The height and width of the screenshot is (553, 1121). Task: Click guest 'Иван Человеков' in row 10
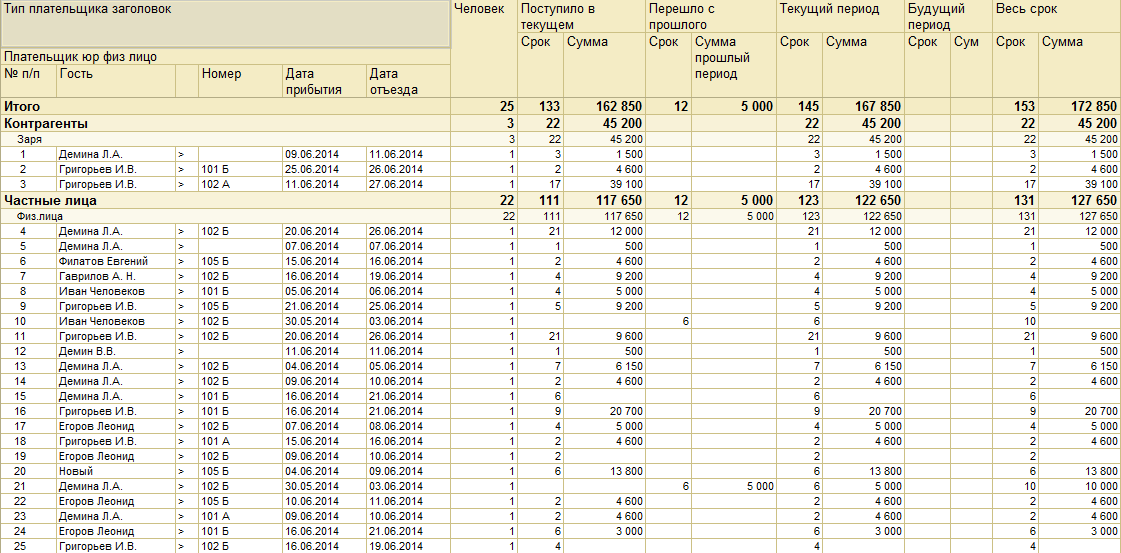click(116, 322)
